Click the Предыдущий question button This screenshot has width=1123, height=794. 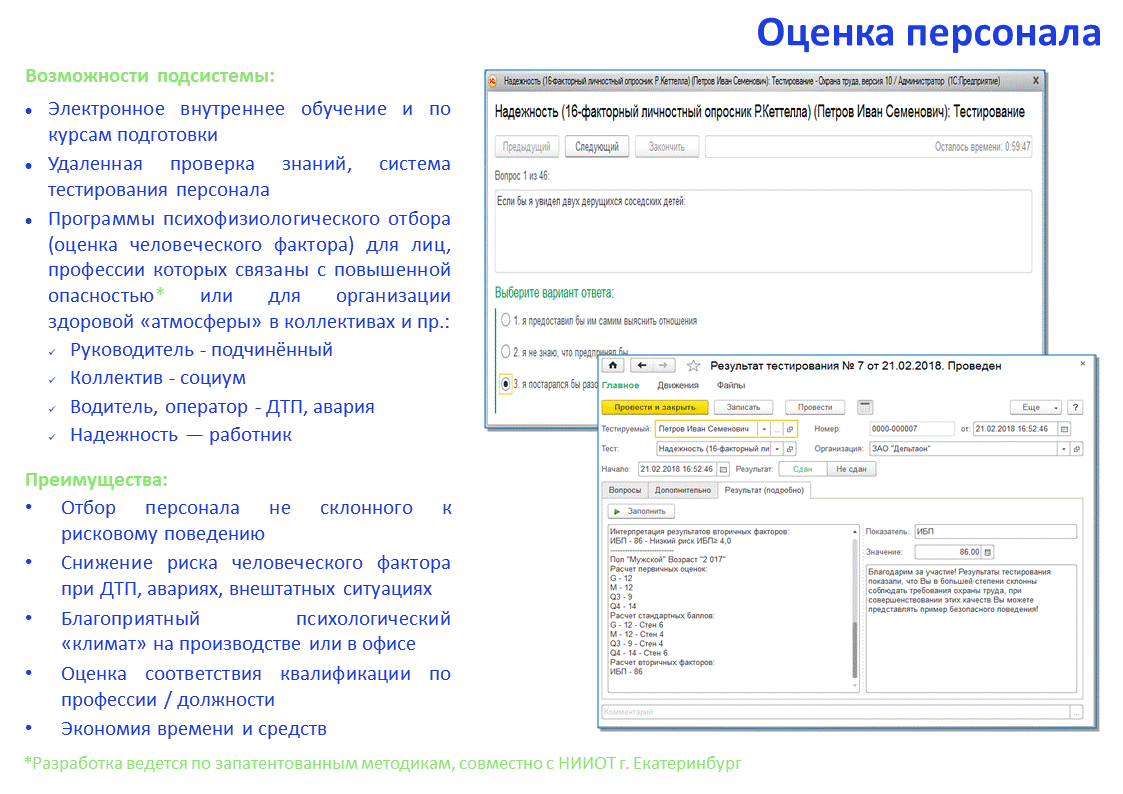[x=526, y=147]
